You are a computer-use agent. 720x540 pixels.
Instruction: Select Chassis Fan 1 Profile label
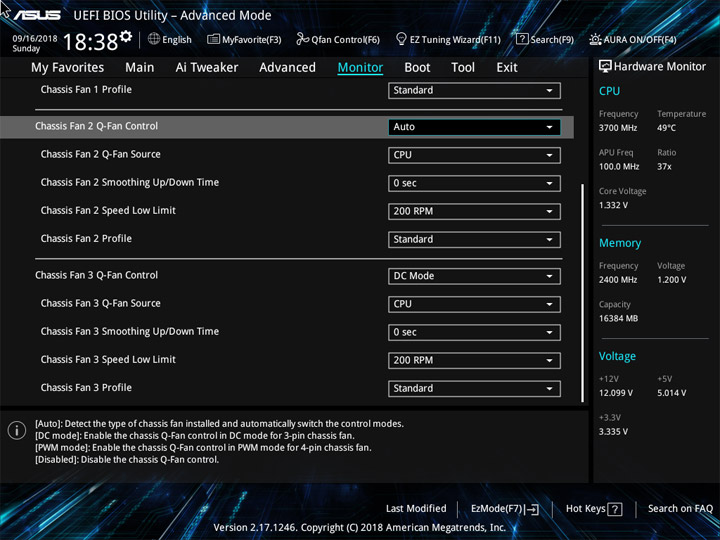pyautogui.click(x=86, y=90)
